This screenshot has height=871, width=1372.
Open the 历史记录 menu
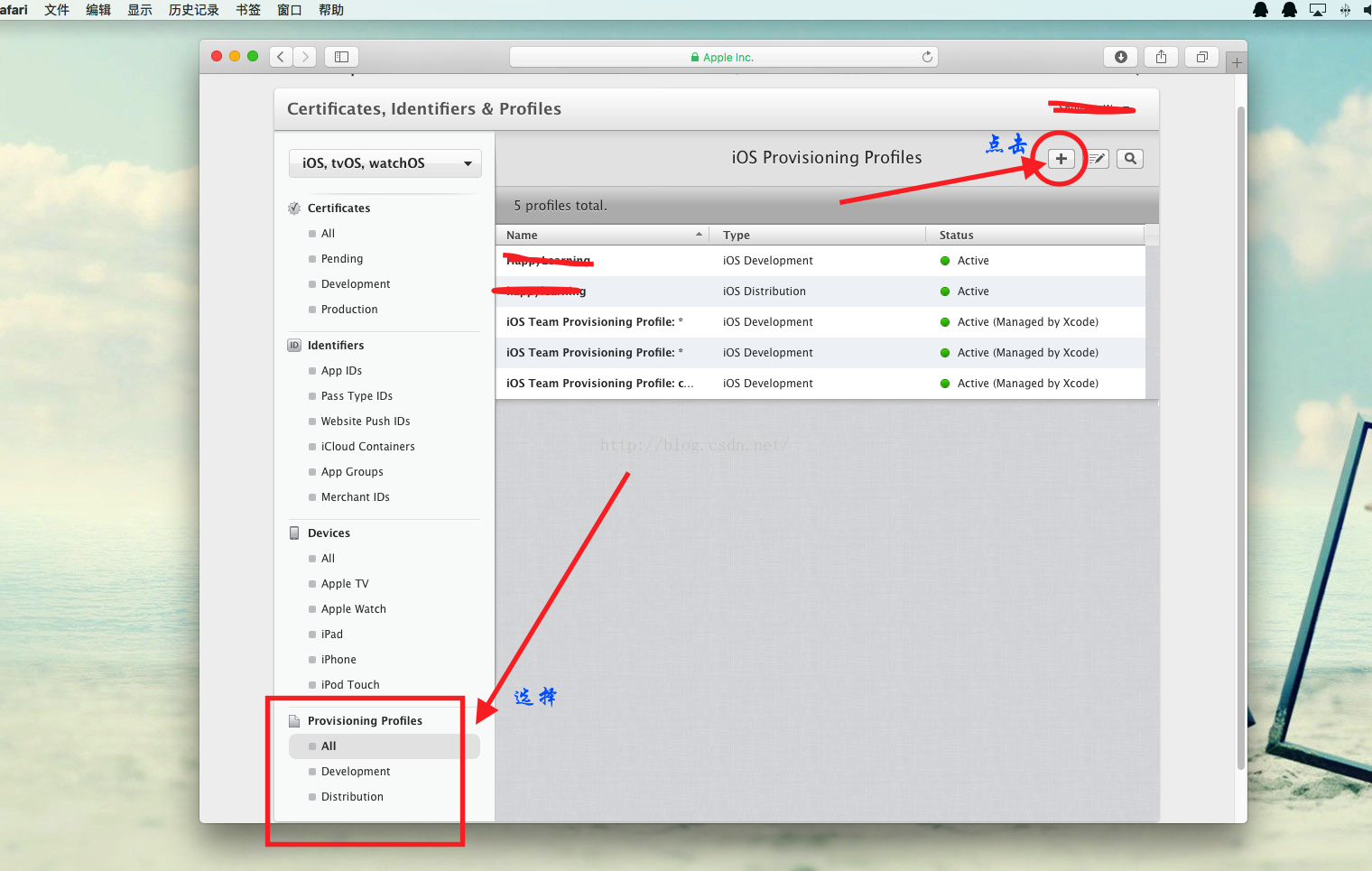coord(194,10)
